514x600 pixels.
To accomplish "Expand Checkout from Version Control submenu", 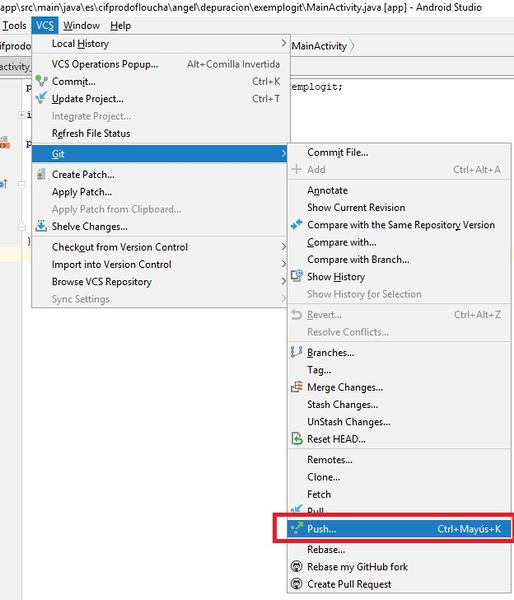I will point(284,247).
